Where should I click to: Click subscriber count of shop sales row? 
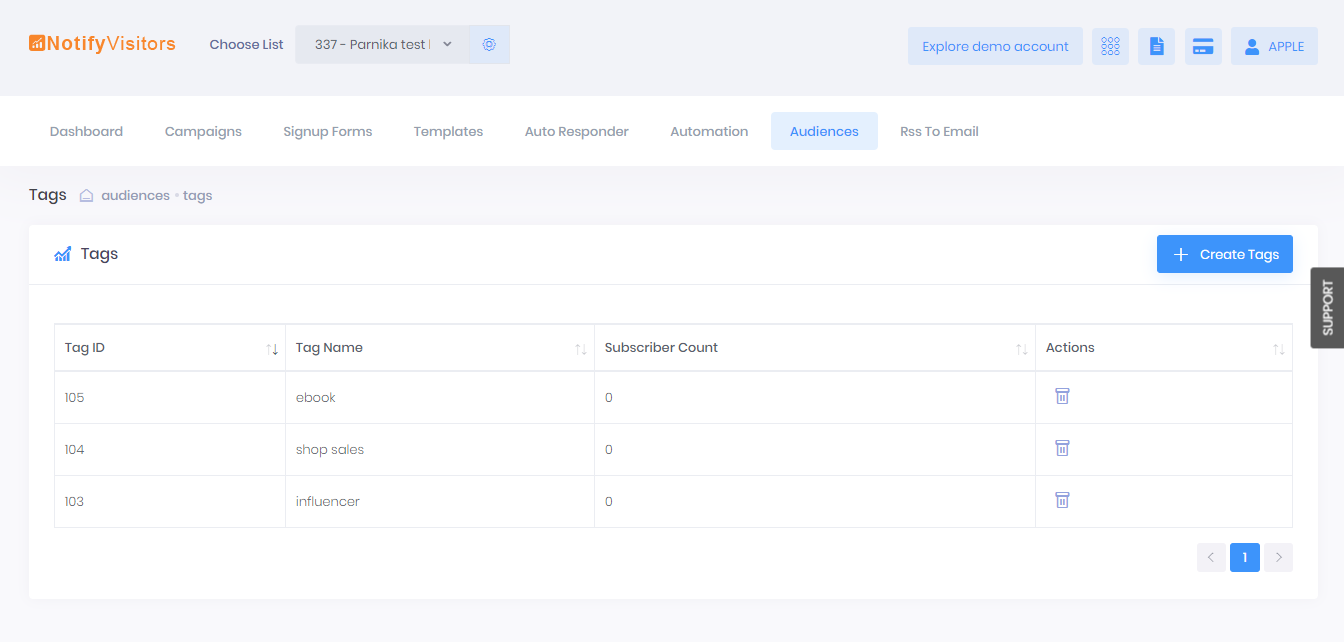pos(815,450)
